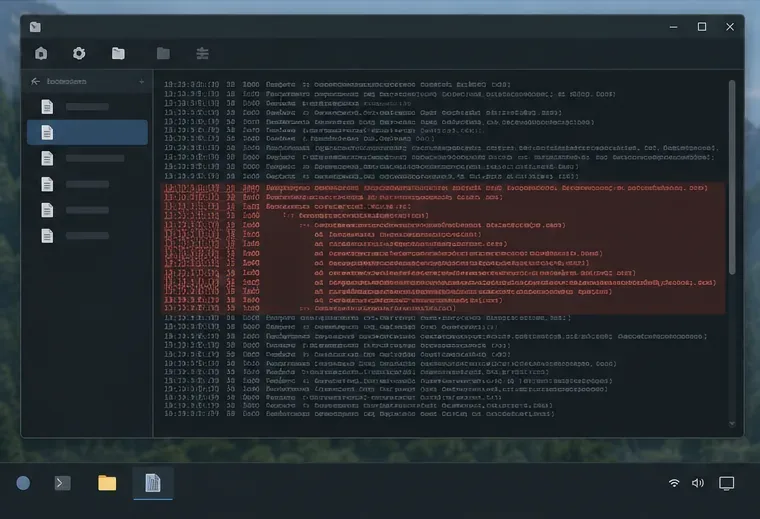Click the bright folder icon in the toolbar
The height and width of the screenshot is (519, 760).
click(x=118, y=53)
